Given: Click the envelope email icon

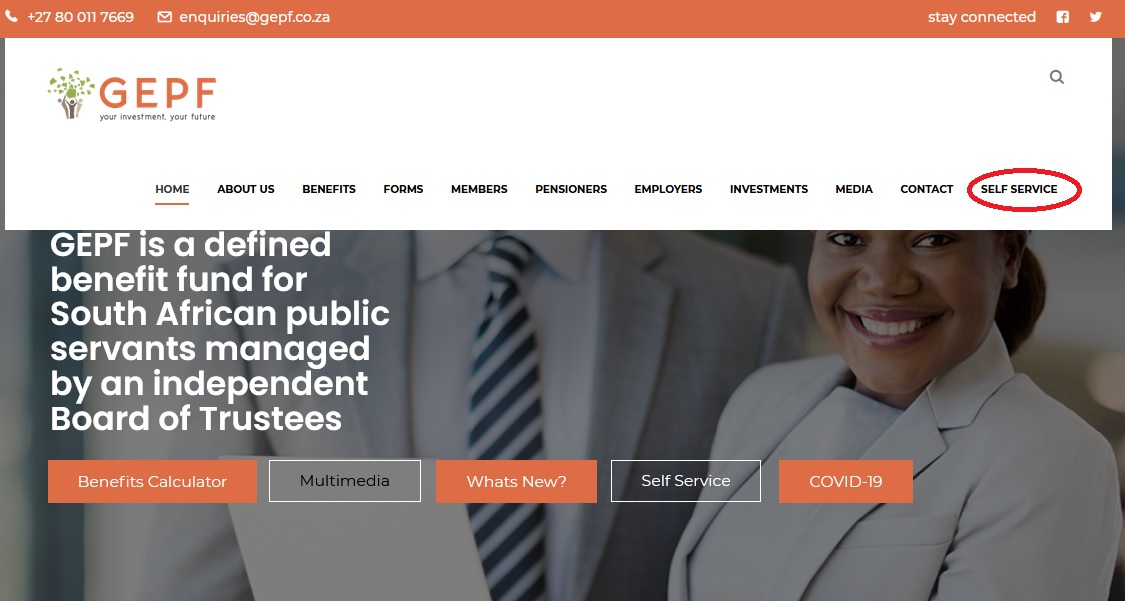Looking at the screenshot, I should pyautogui.click(x=164, y=16).
